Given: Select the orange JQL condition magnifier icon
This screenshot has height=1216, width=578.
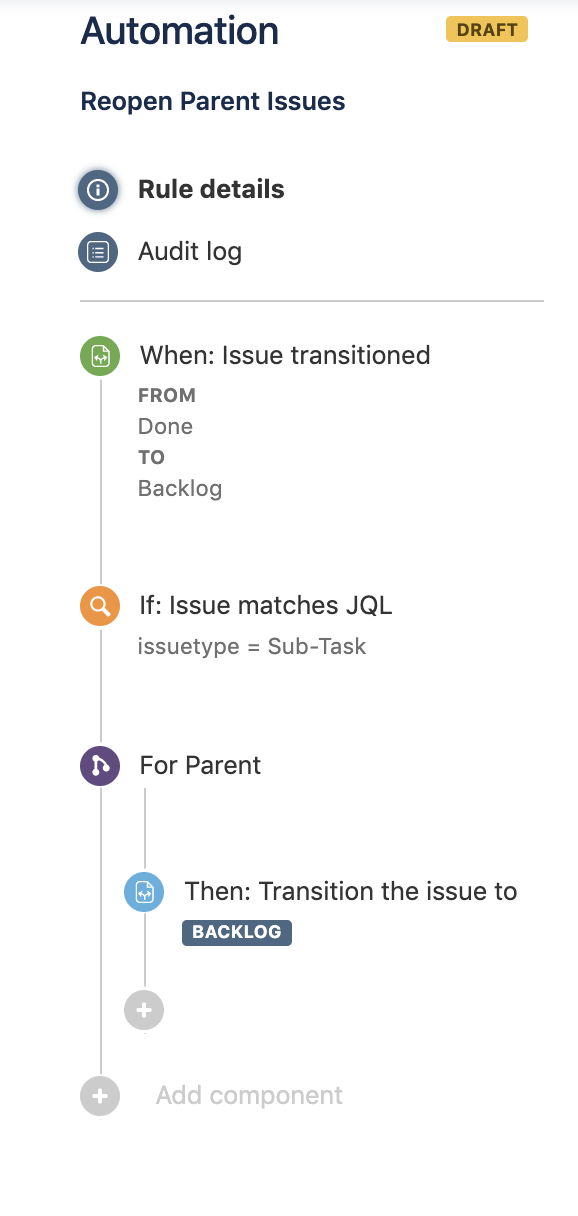Looking at the screenshot, I should [98, 606].
